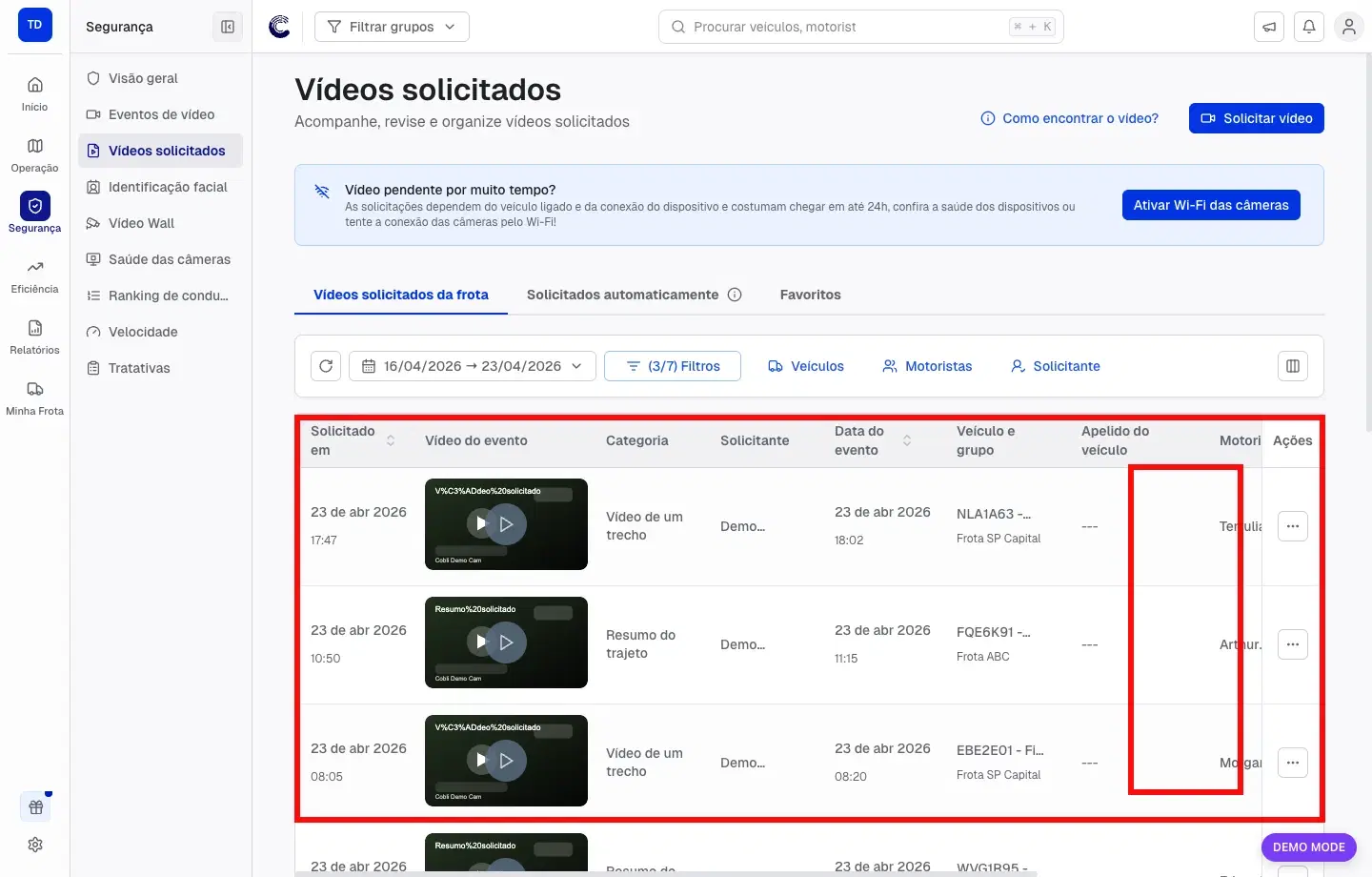This screenshot has width=1372, height=877.
Task: Open Ranking de condutores page
Action: (x=160, y=296)
